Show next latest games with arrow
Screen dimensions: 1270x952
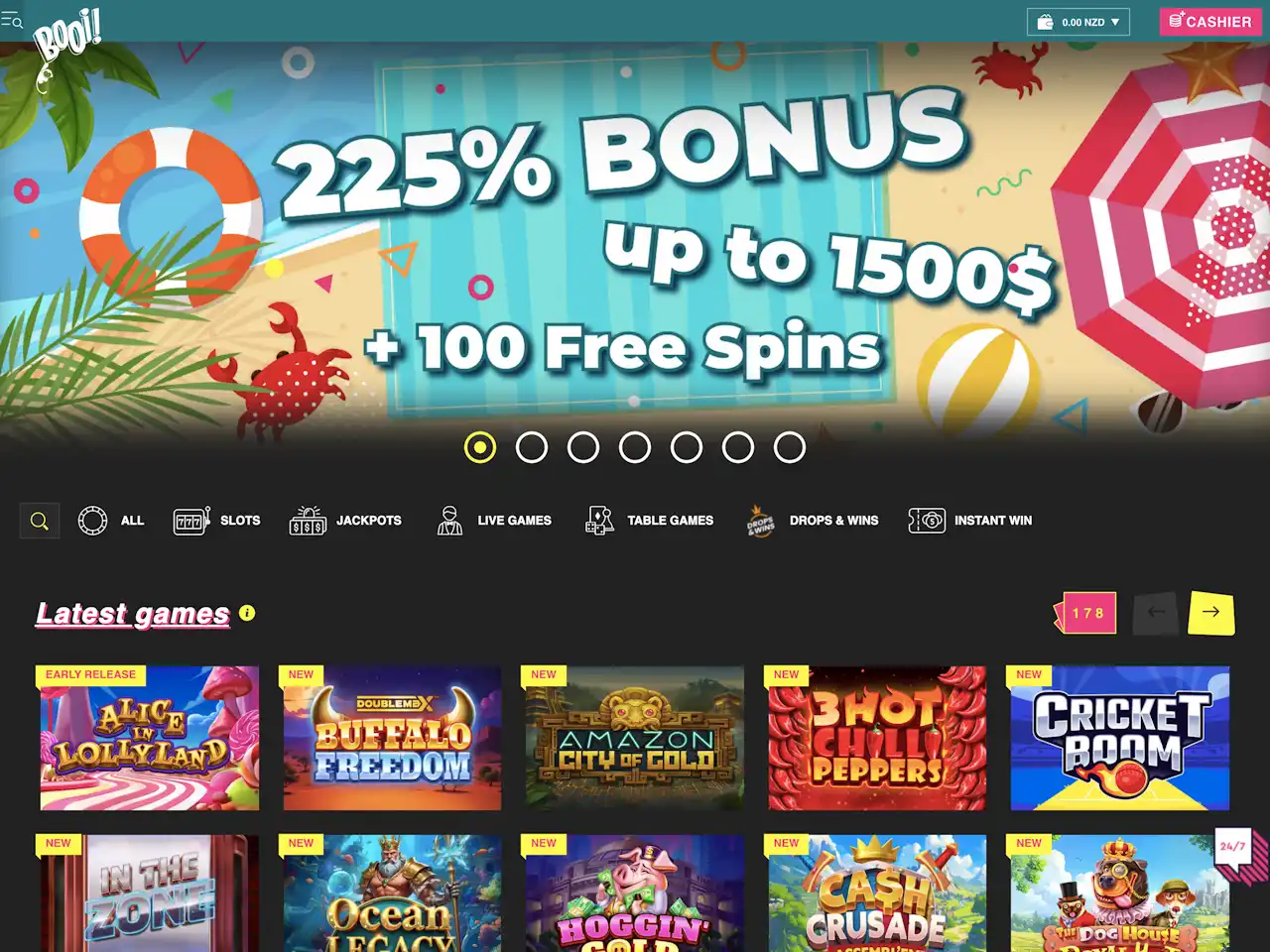tap(1210, 612)
